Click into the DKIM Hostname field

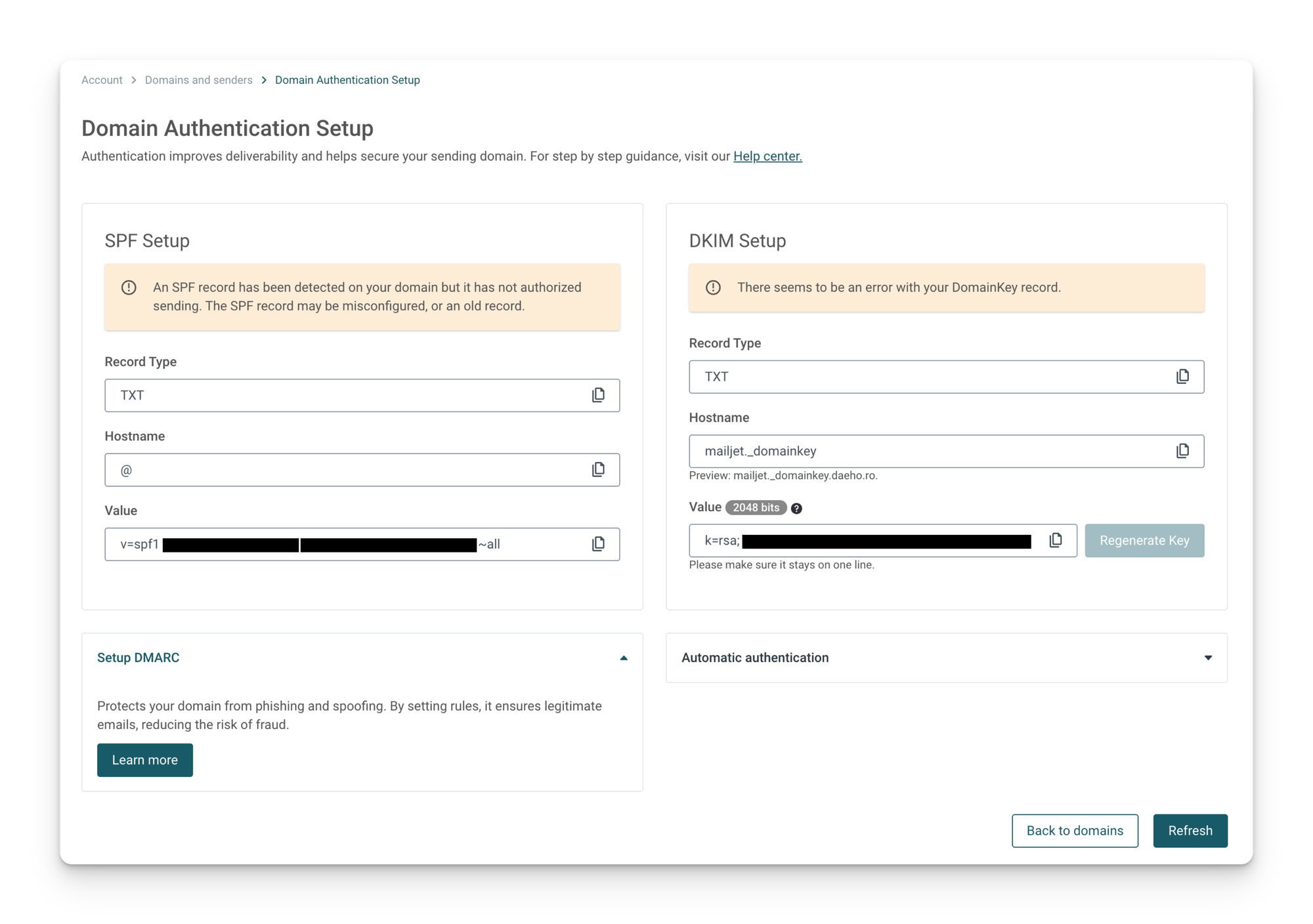click(x=919, y=451)
